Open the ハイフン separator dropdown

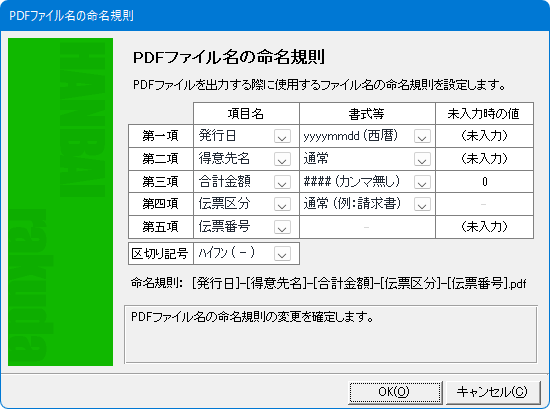coord(282,254)
